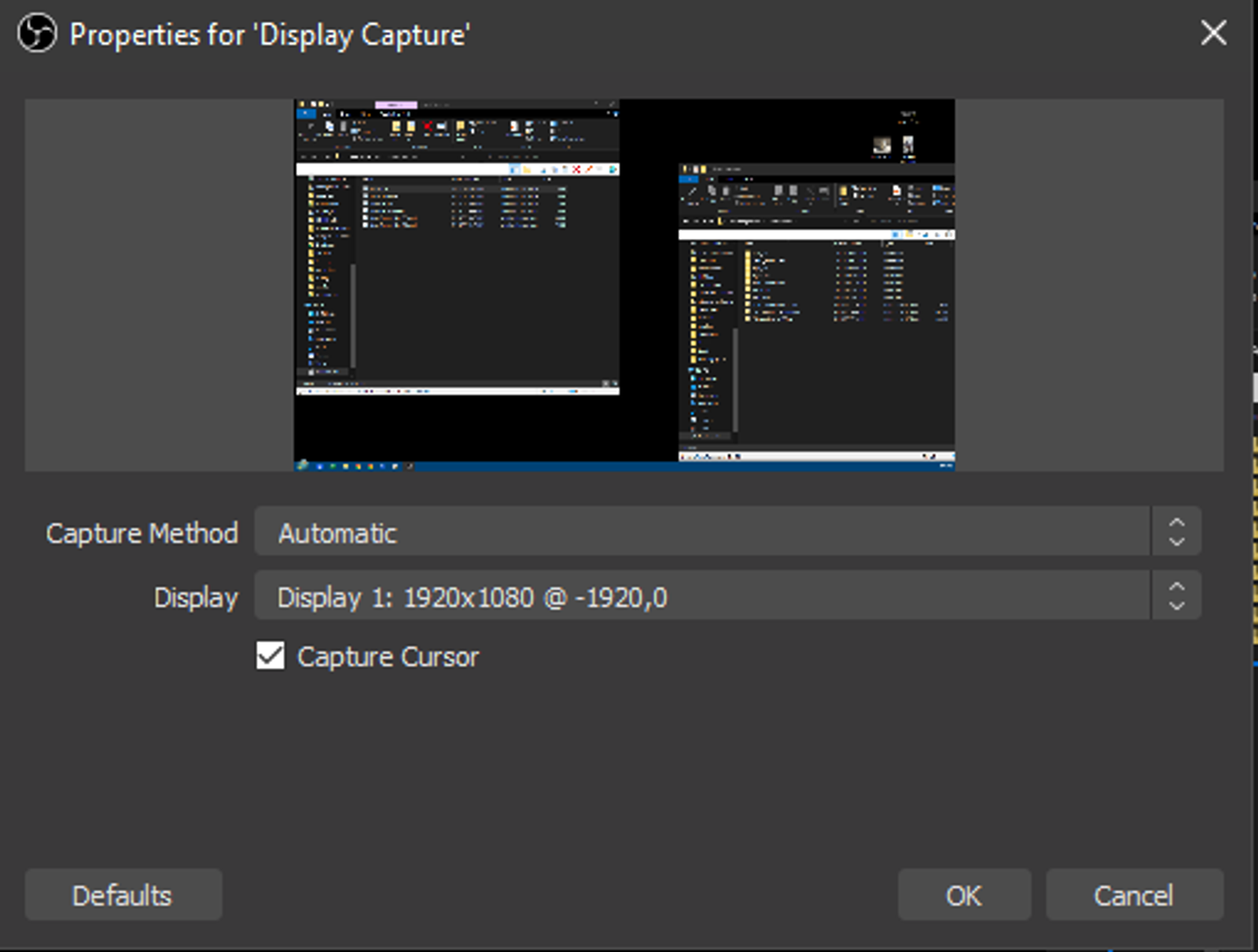Close the Display Capture properties window
This screenshot has height=952, width=1258.
click(x=1213, y=33)
